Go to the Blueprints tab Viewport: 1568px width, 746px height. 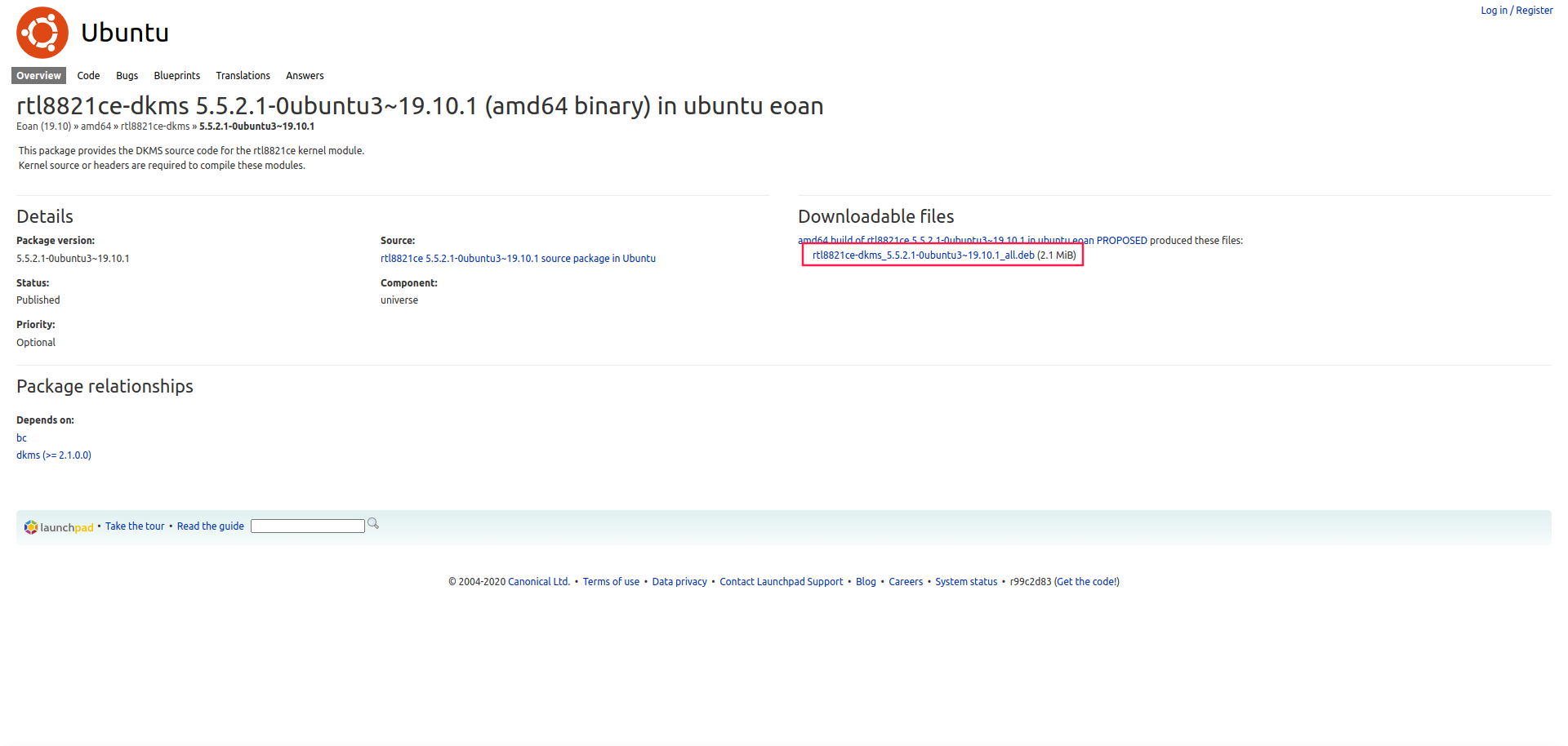point(177,75)
